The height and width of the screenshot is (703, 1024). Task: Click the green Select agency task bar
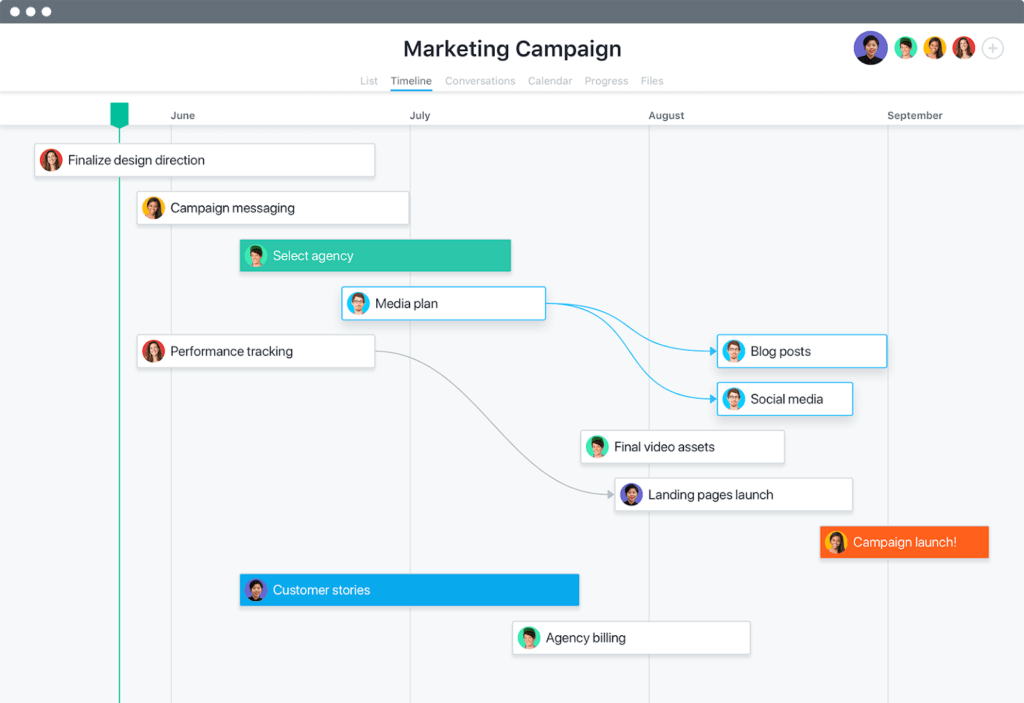[x=374, y=255]
